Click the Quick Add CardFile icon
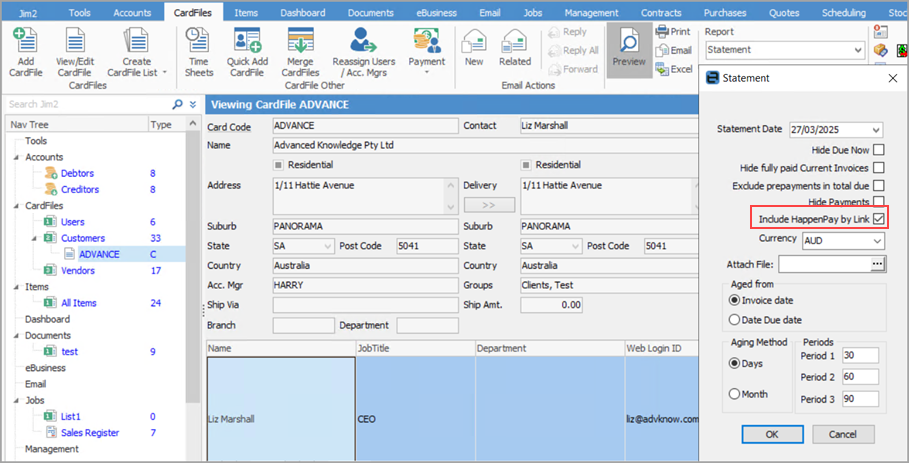Viewport: 909px width, 463px height. click(247, 41)
